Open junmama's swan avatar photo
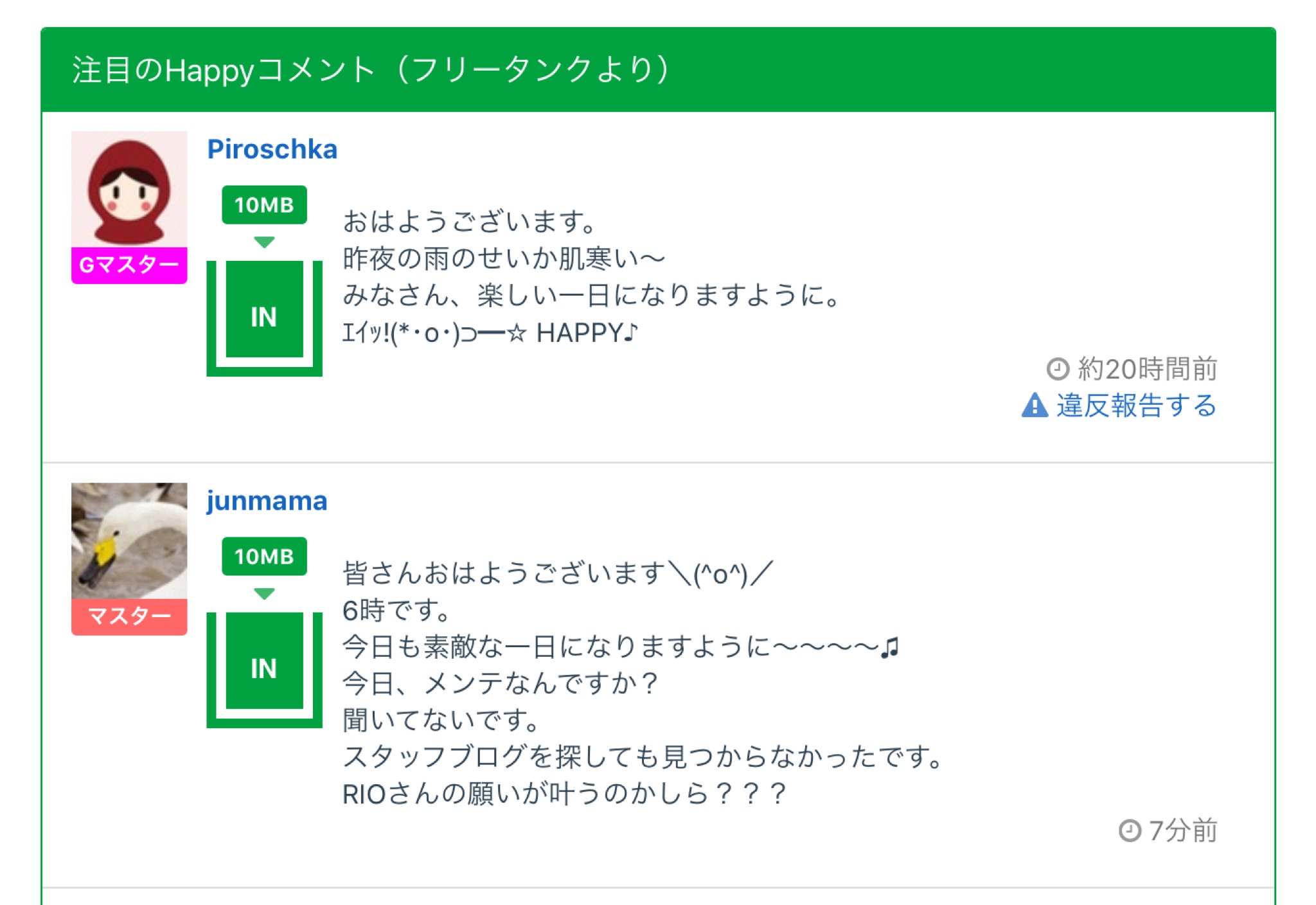 point(129,541)
